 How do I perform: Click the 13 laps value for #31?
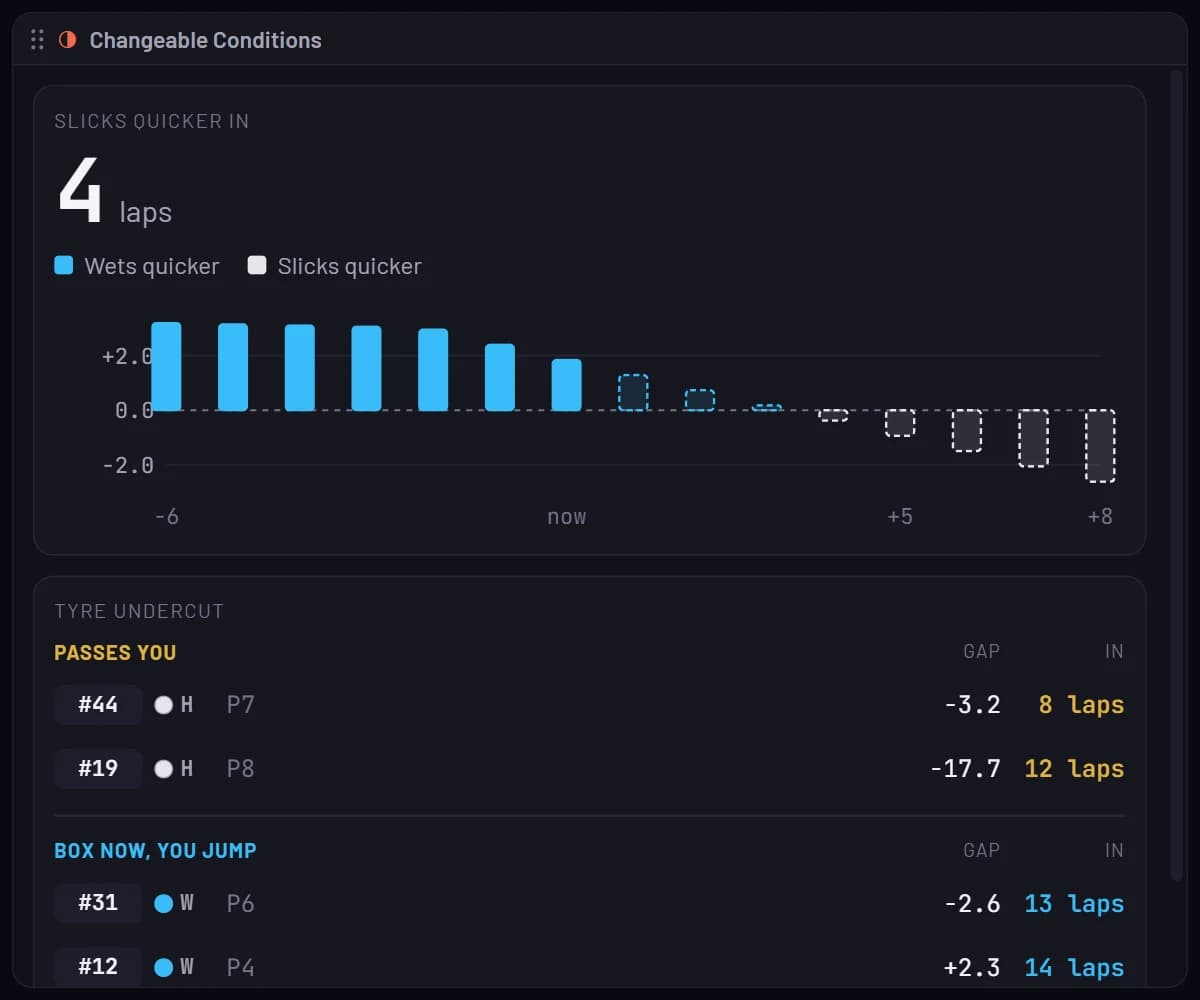tap(1074, 904)
